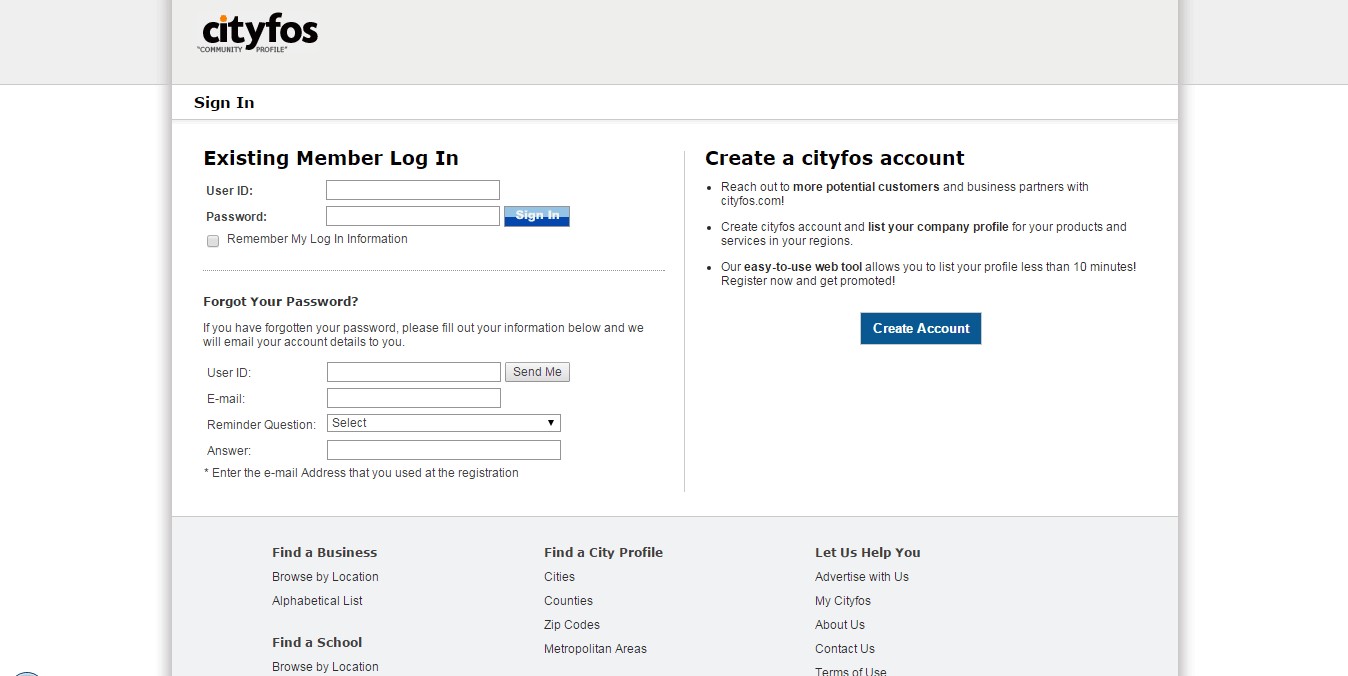The width and height of the screenshot is (1348, 676).
Task: Click the "Create a cityfos account" heading
Action: pyautogui.click(x=835, y=158)
